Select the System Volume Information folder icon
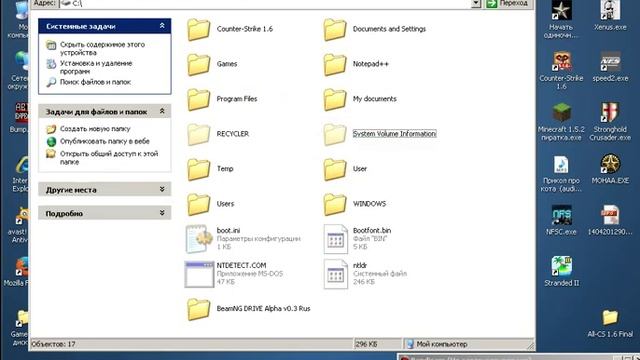The image size is (640, 360). click(x=335, y=134)
